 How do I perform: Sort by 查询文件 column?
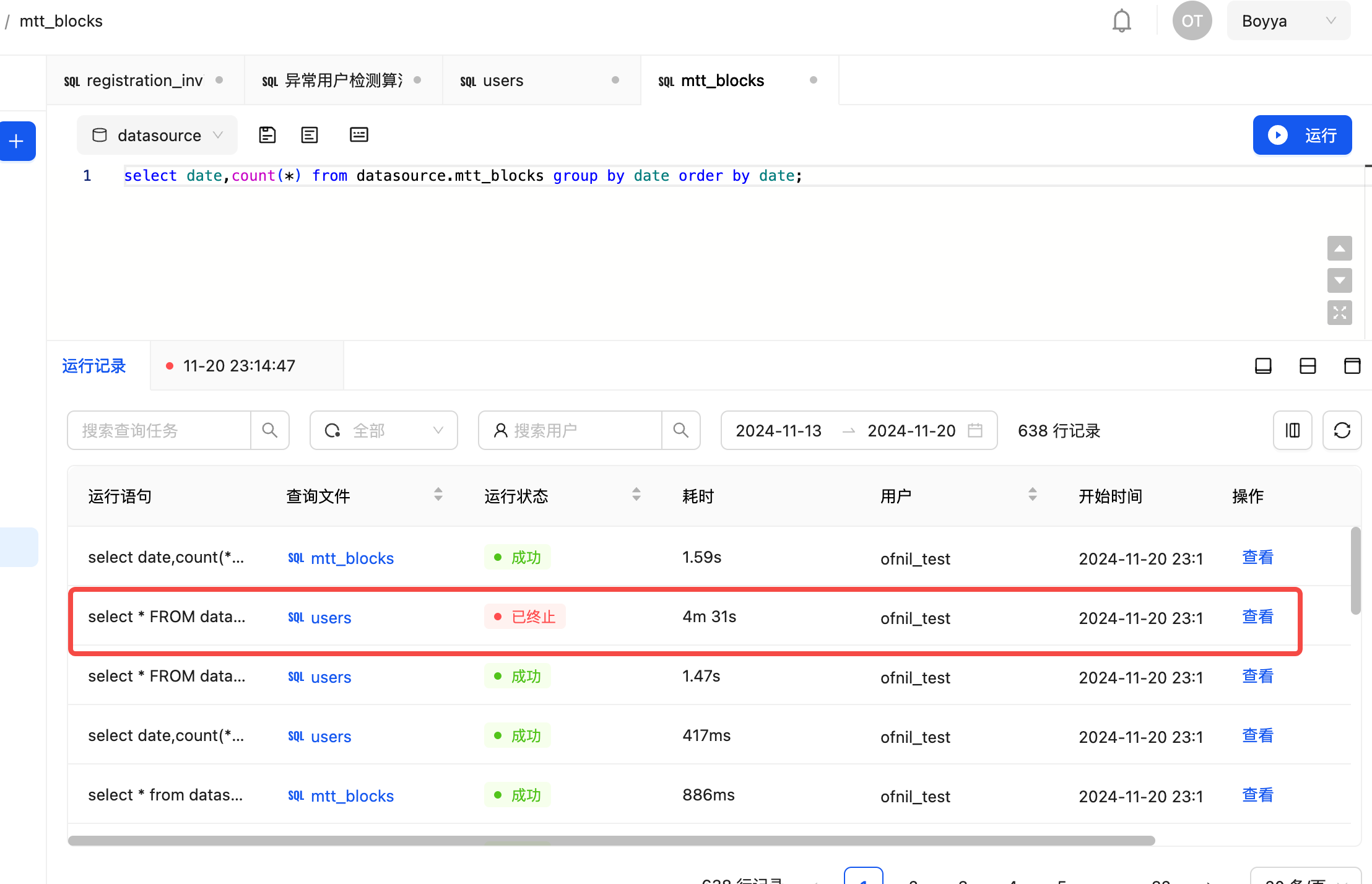click(x=438, y=495)
